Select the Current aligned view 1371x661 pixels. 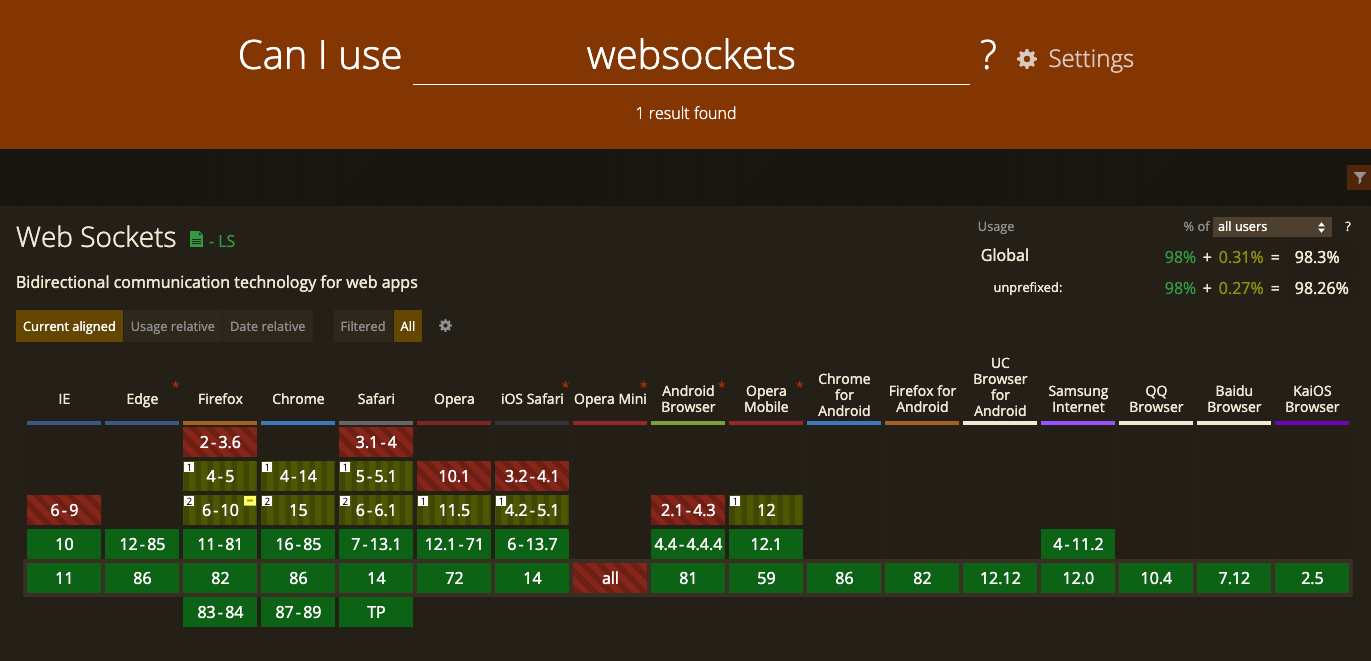[x=70, y=326]
